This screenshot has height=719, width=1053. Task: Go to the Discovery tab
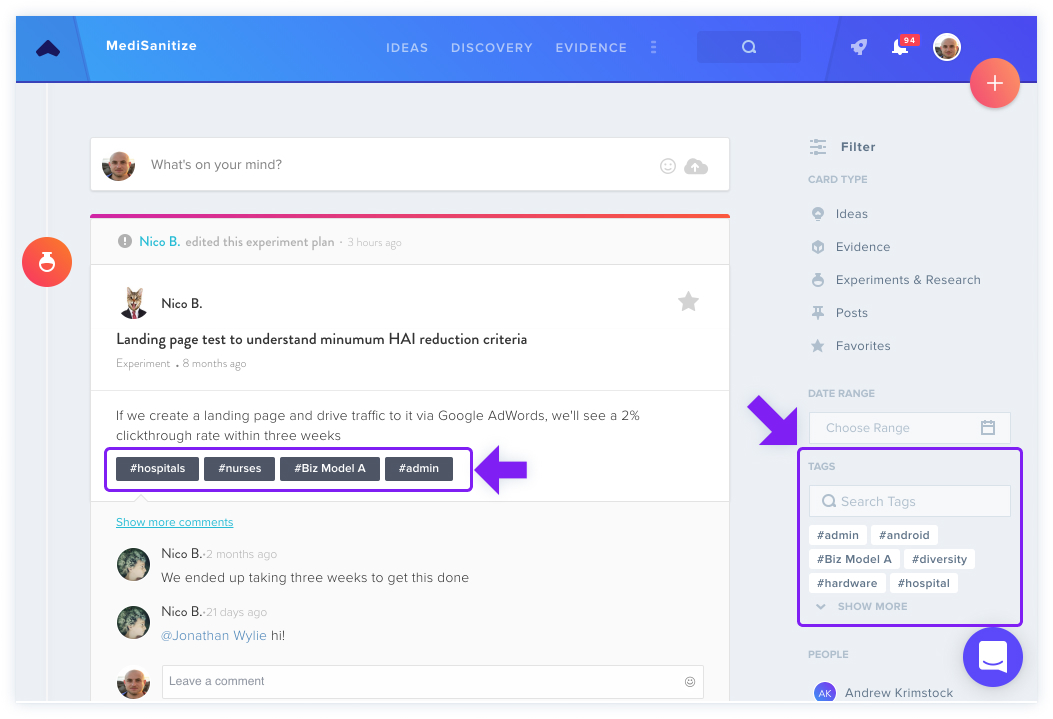point(492,48)
